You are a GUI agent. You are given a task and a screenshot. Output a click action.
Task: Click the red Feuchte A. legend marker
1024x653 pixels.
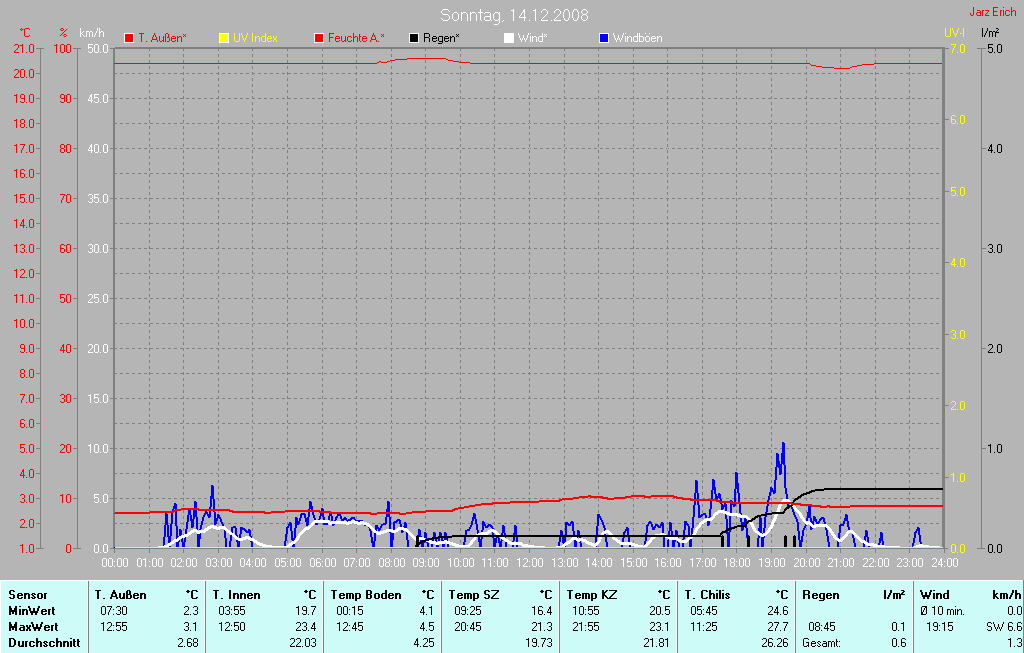tap(319, 38)
